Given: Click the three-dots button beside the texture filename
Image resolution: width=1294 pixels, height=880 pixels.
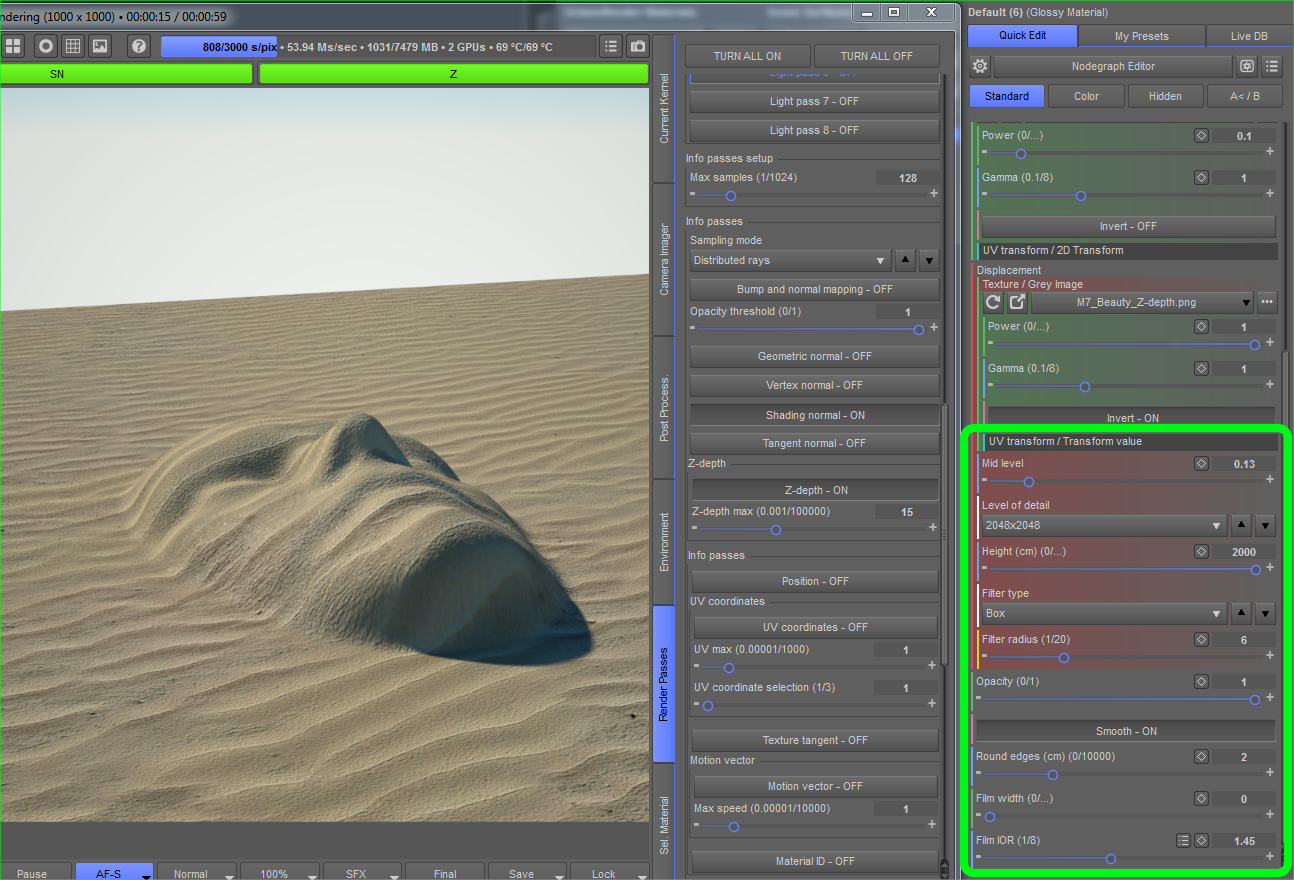Looking at the screenshot, I should (x=1267, y=302).
